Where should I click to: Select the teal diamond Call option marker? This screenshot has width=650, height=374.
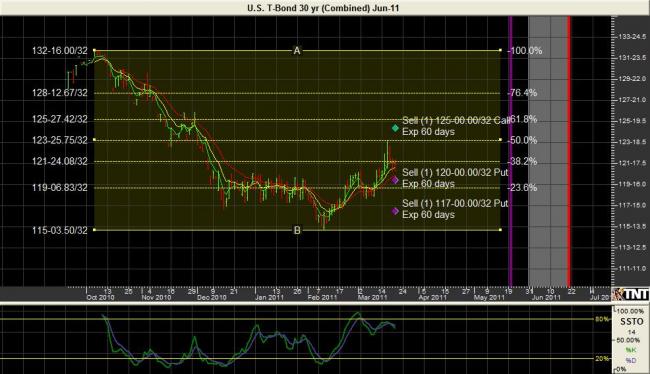[395, 128]
